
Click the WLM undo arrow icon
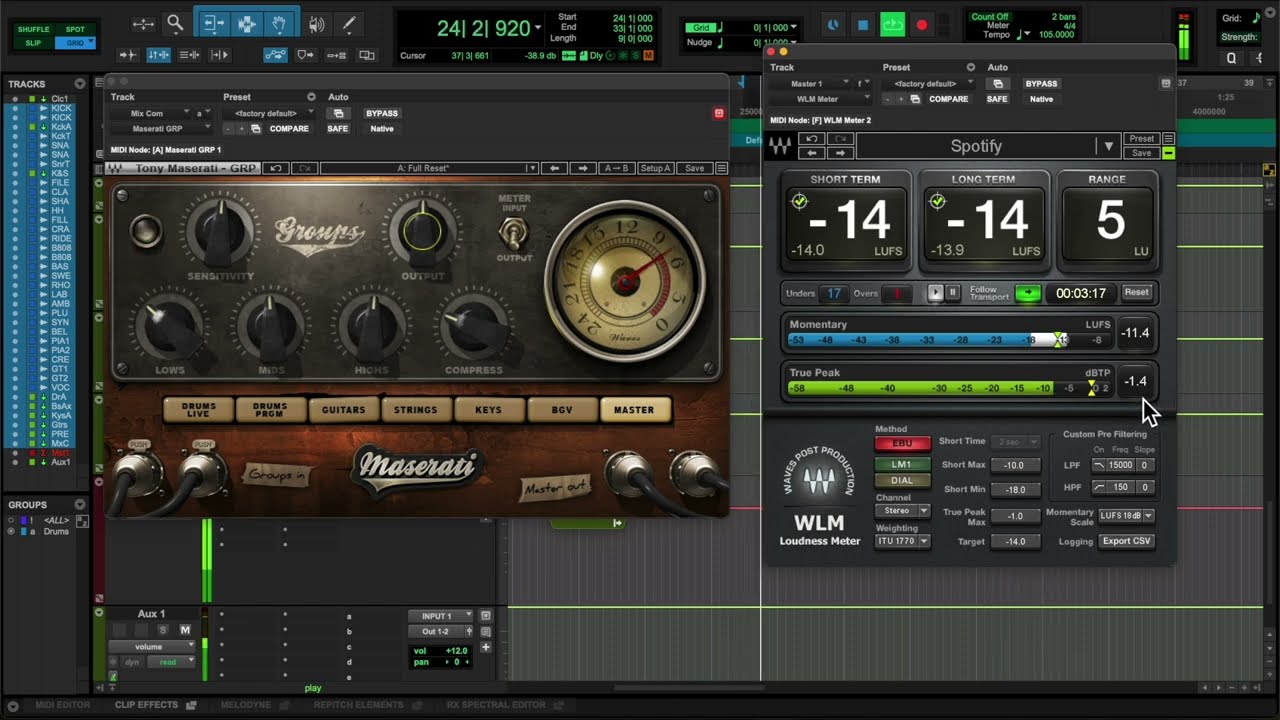point(812,139)
